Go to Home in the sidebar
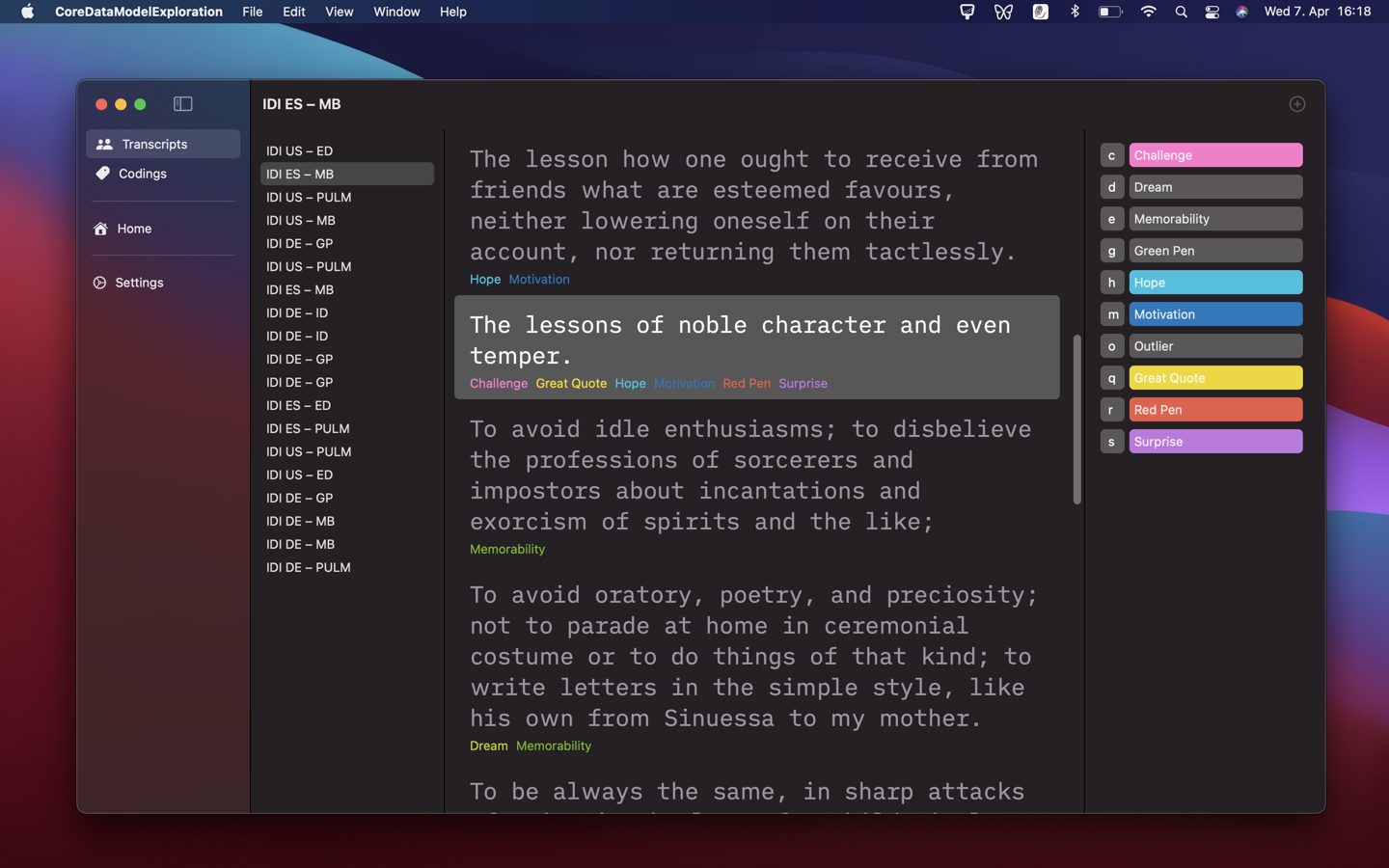The image size is (1389, 868). point(163,229)
